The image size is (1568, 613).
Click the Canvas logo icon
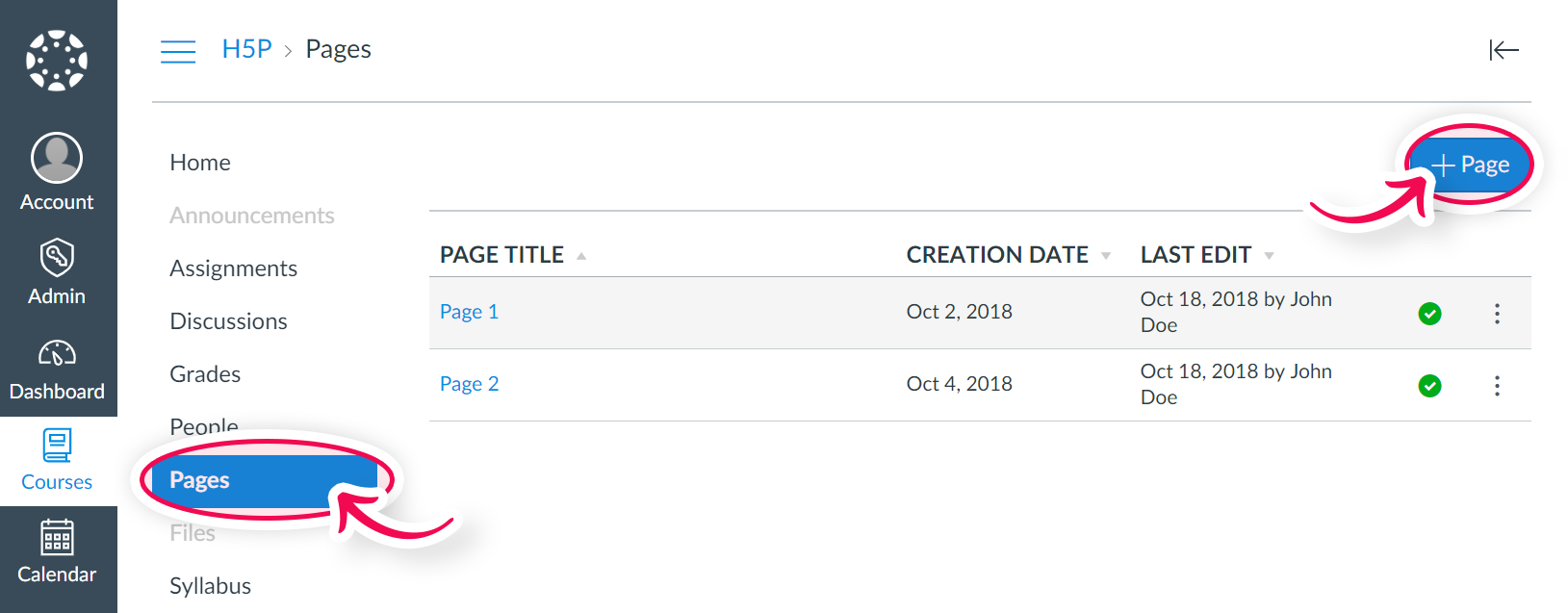57,60
